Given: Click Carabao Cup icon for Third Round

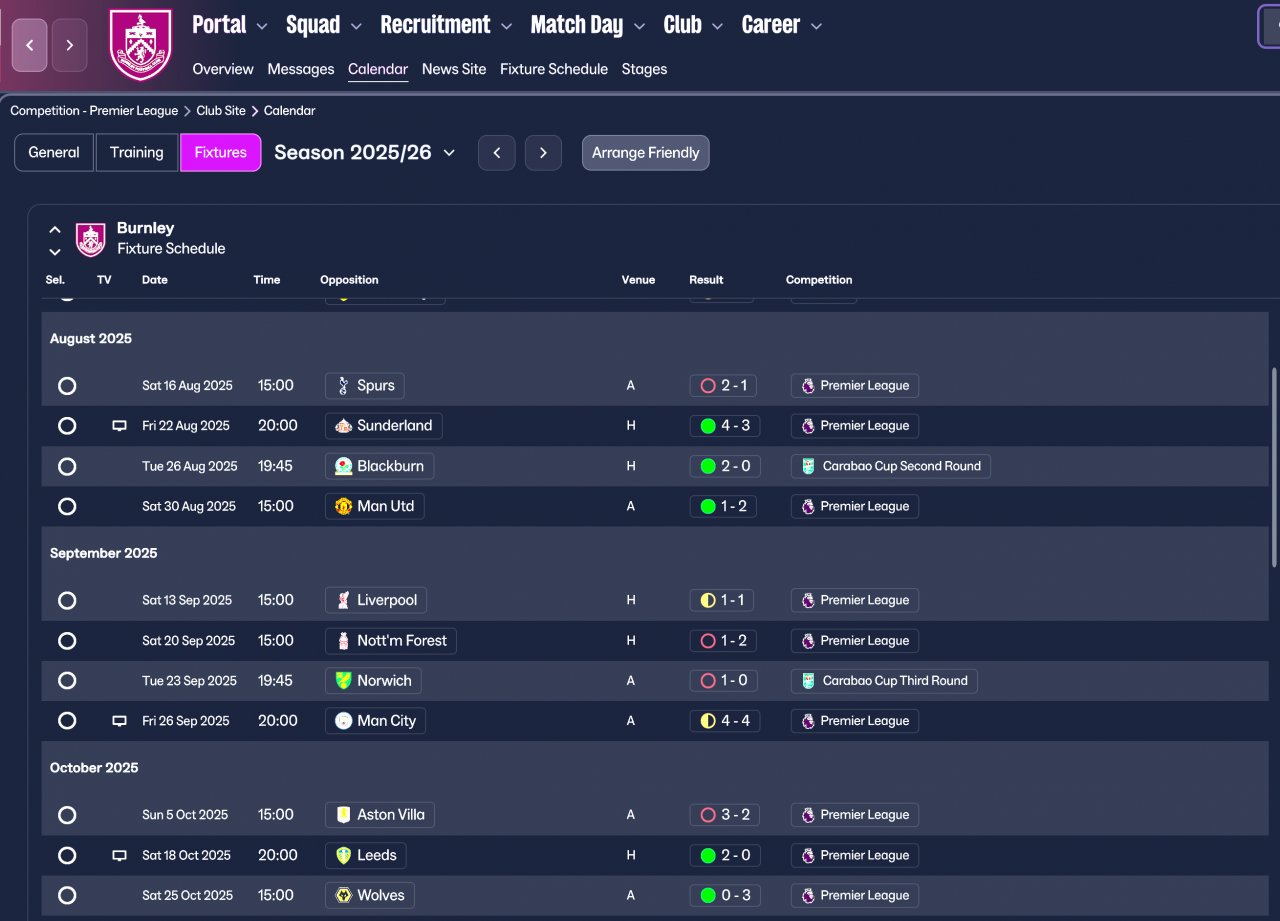Looking at the screenshot, I should click(808, 681).
